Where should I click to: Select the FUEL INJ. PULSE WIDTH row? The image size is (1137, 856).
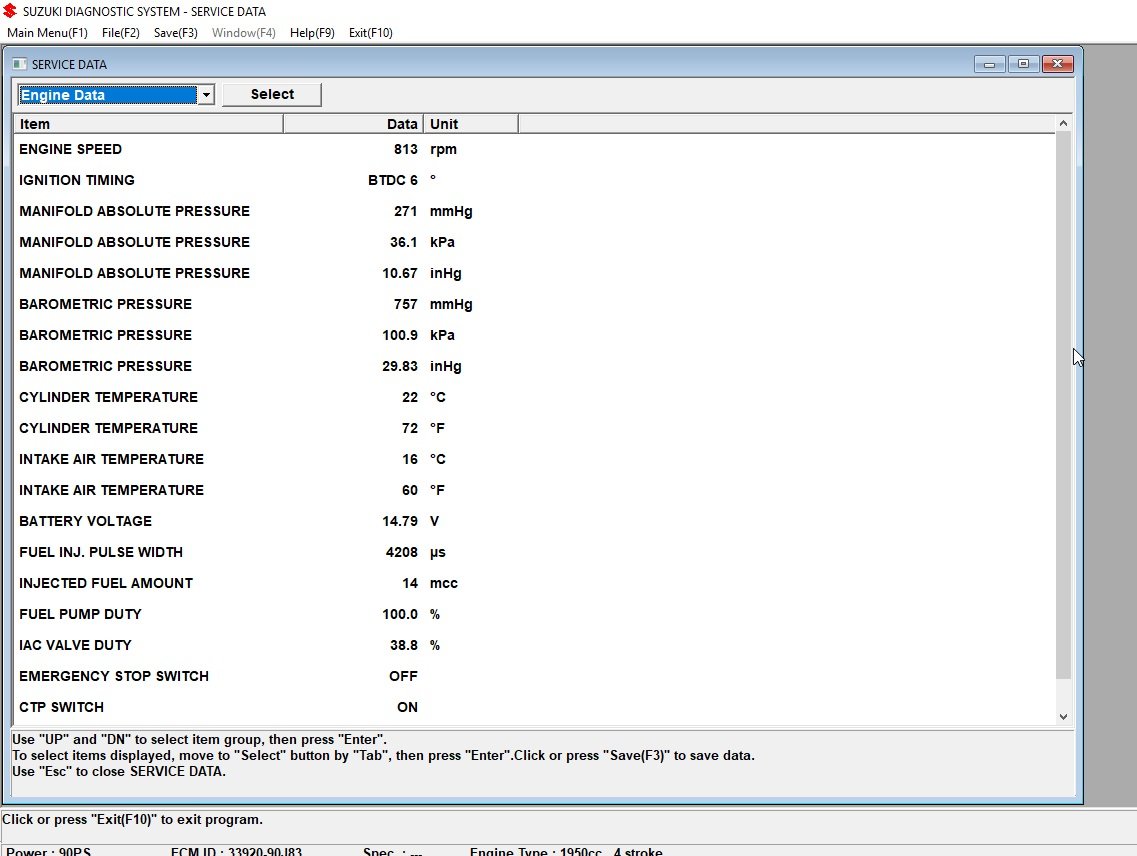(x=534, y=552)
